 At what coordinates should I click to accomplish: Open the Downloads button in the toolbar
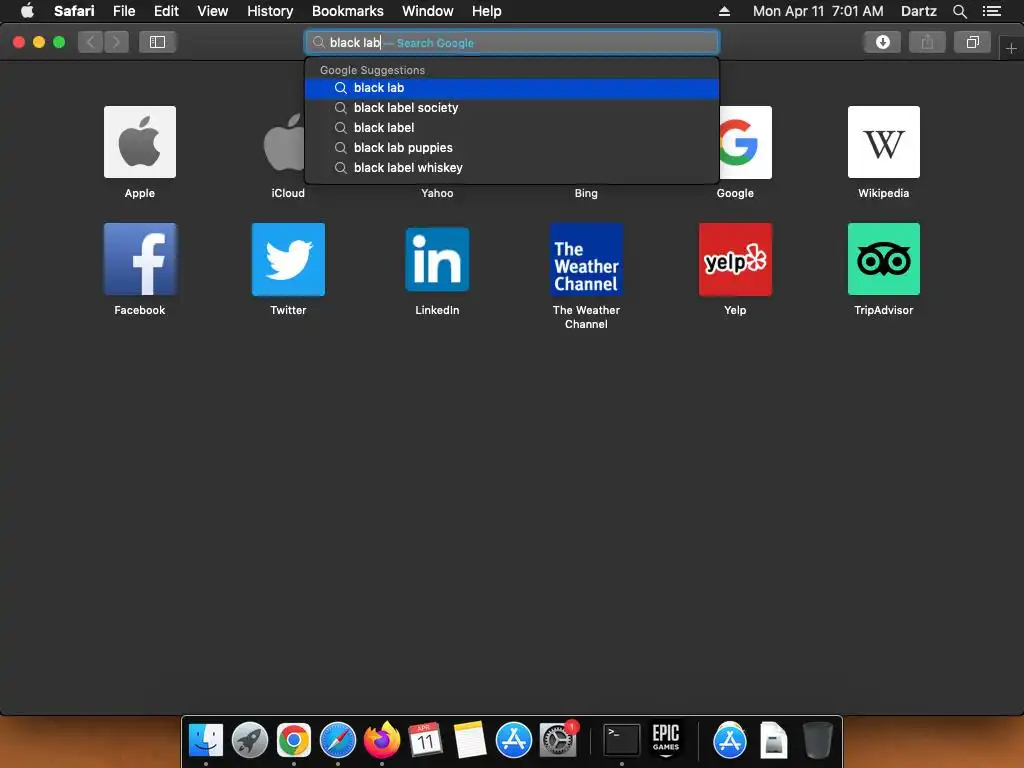882,42
